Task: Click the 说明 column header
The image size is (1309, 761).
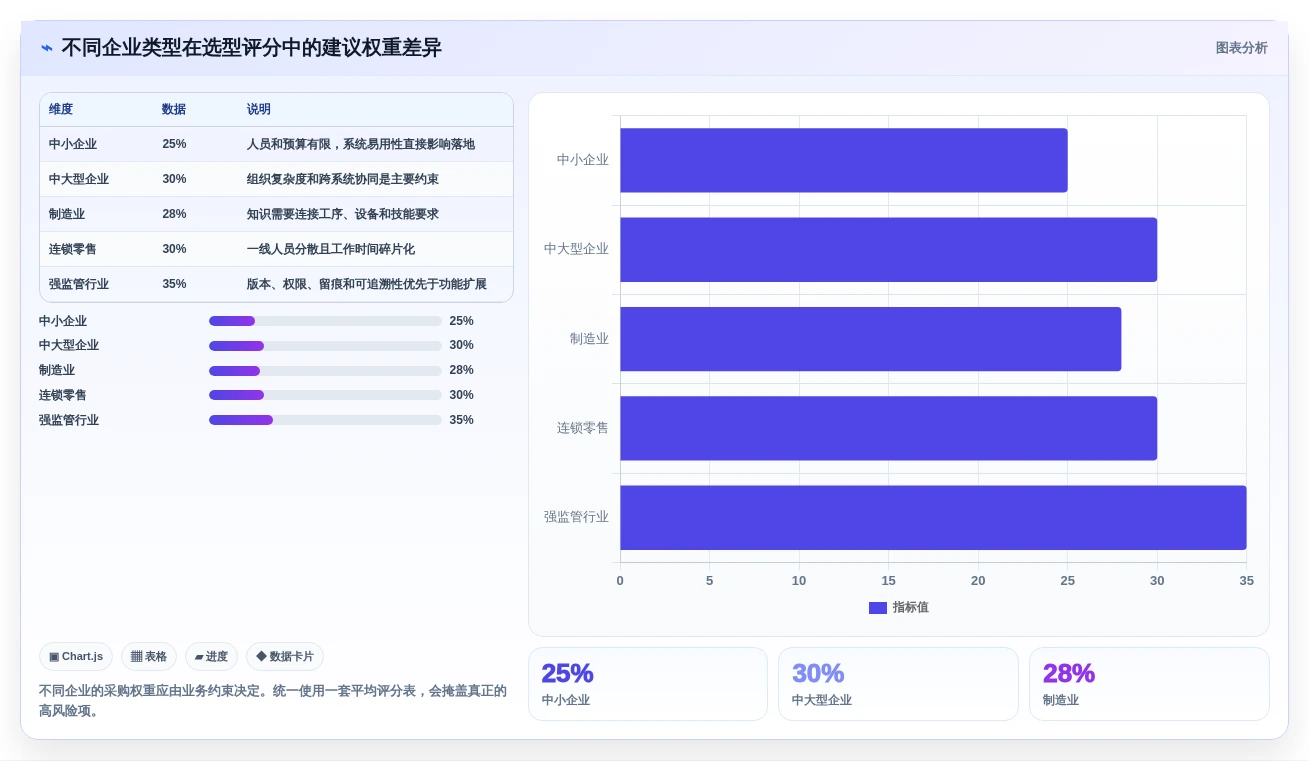Action: 259,109
